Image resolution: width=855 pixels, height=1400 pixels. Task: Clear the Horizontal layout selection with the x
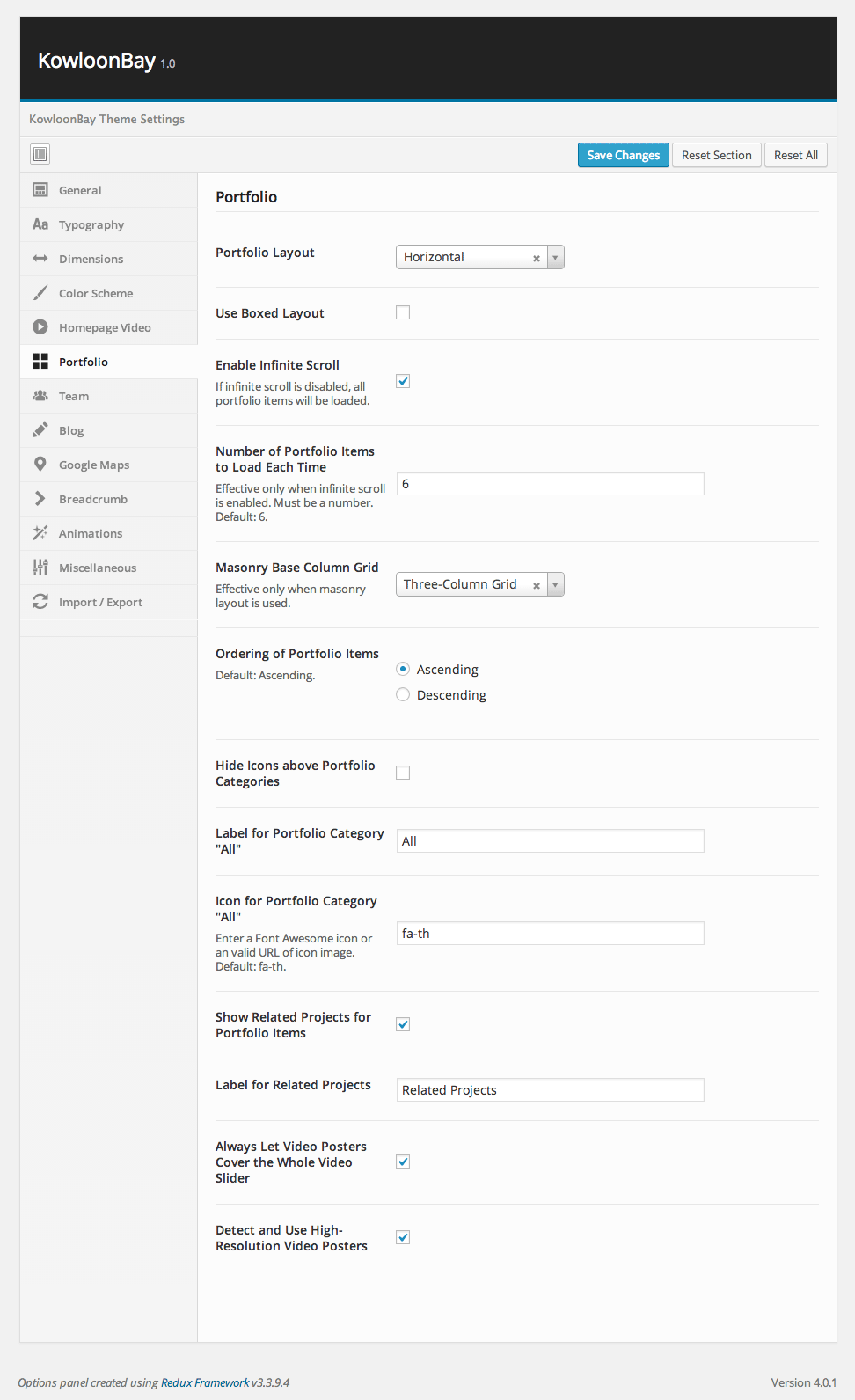point(537,258)
